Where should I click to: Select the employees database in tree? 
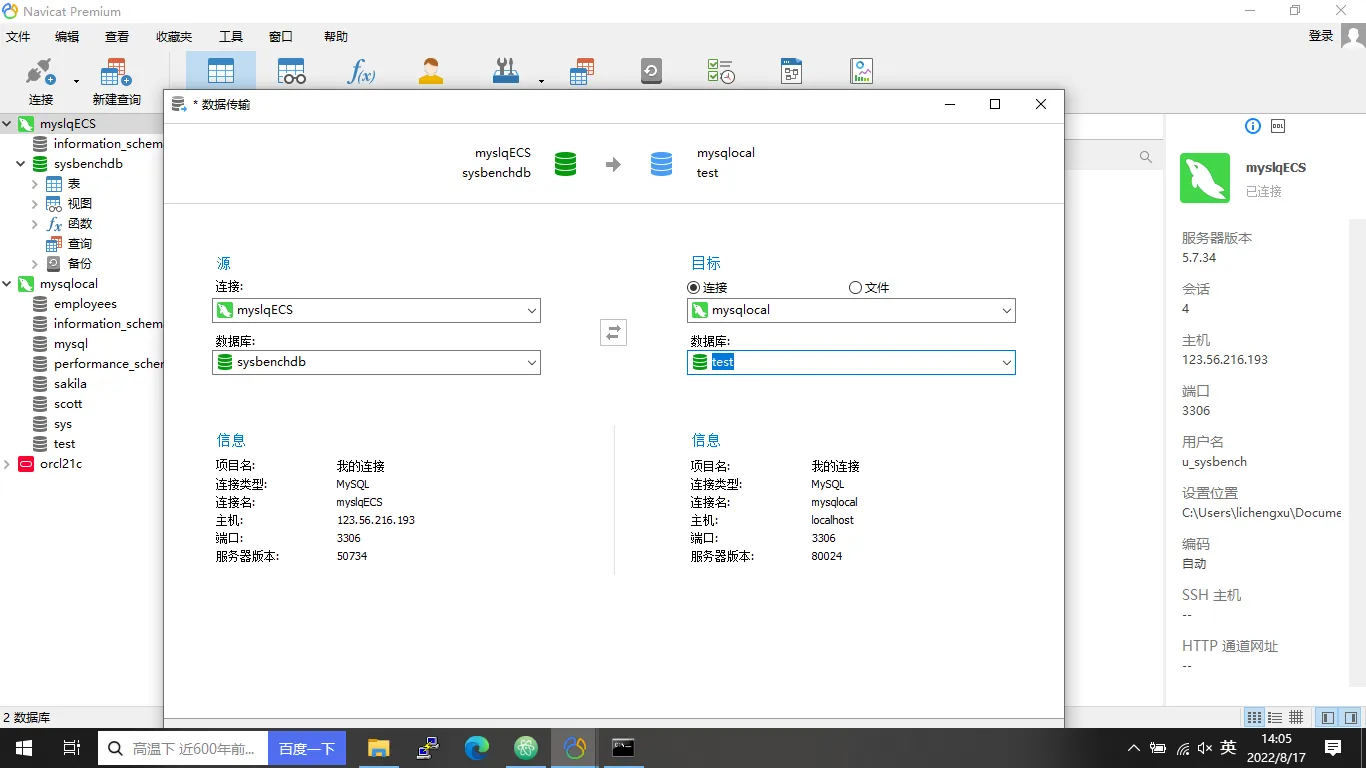pyautogui.click(x=86, y=304)
